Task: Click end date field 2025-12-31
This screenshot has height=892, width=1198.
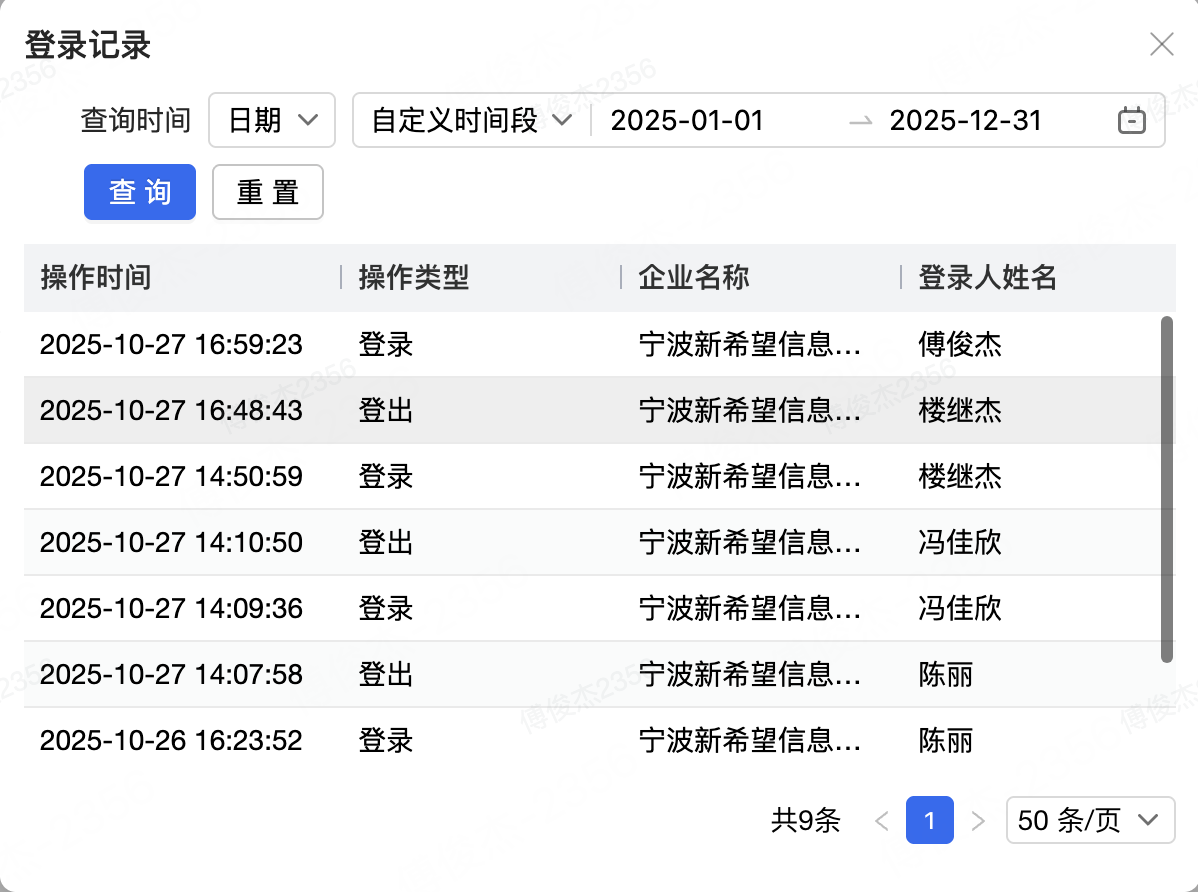Action: 966,121
